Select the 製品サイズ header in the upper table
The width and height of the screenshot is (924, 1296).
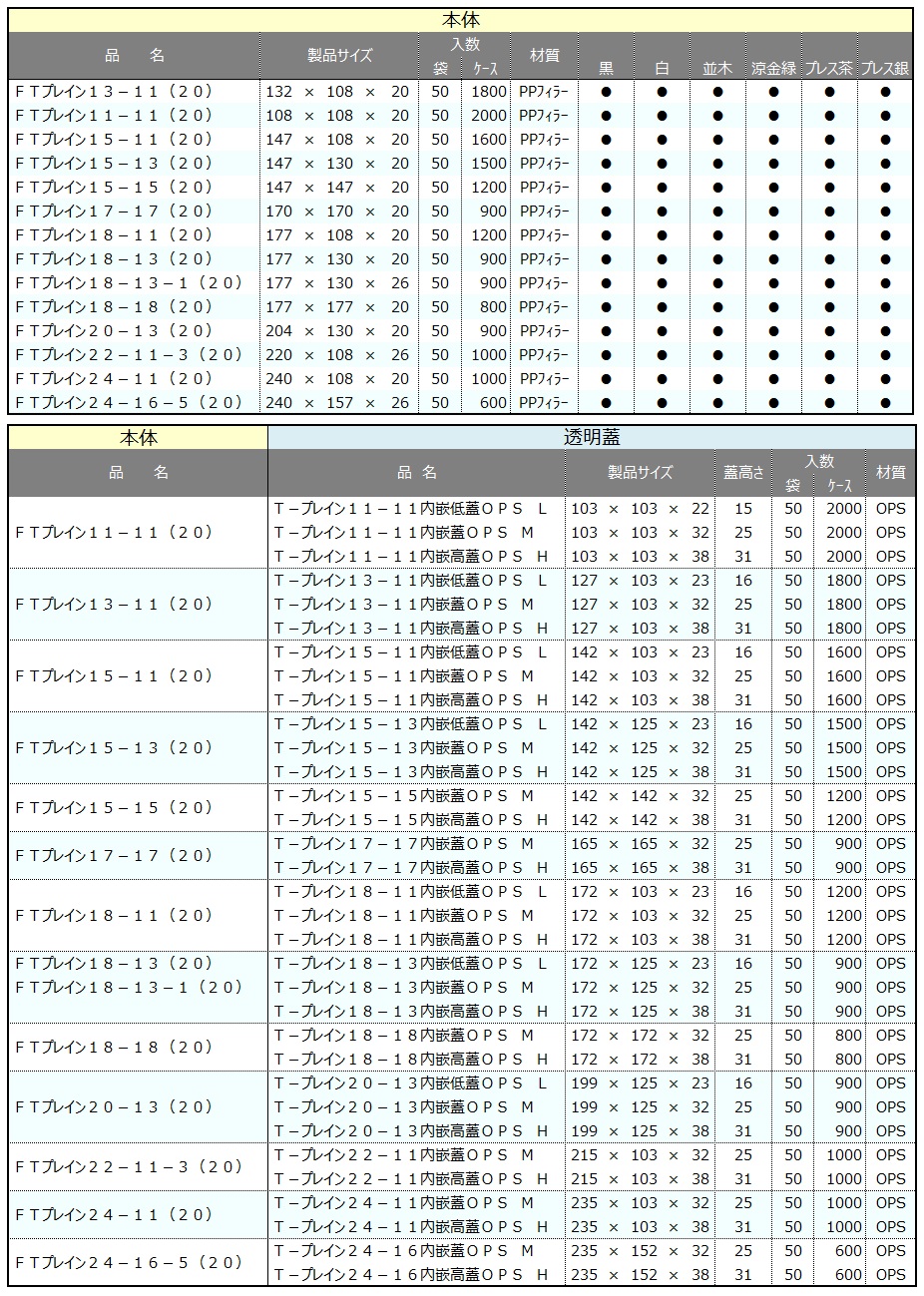[339, 56]
